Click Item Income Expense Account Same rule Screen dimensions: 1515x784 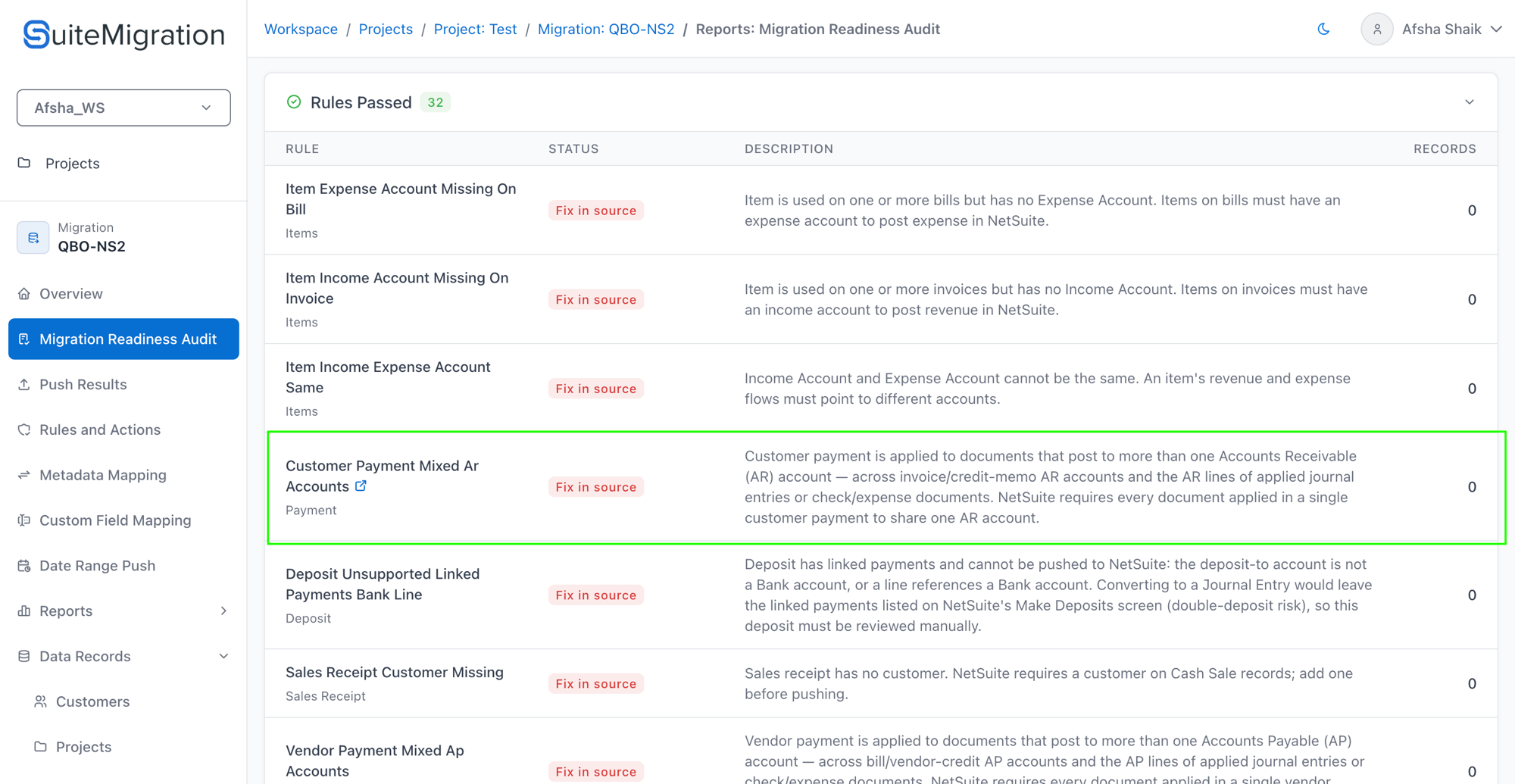click(x=388, y=377)
